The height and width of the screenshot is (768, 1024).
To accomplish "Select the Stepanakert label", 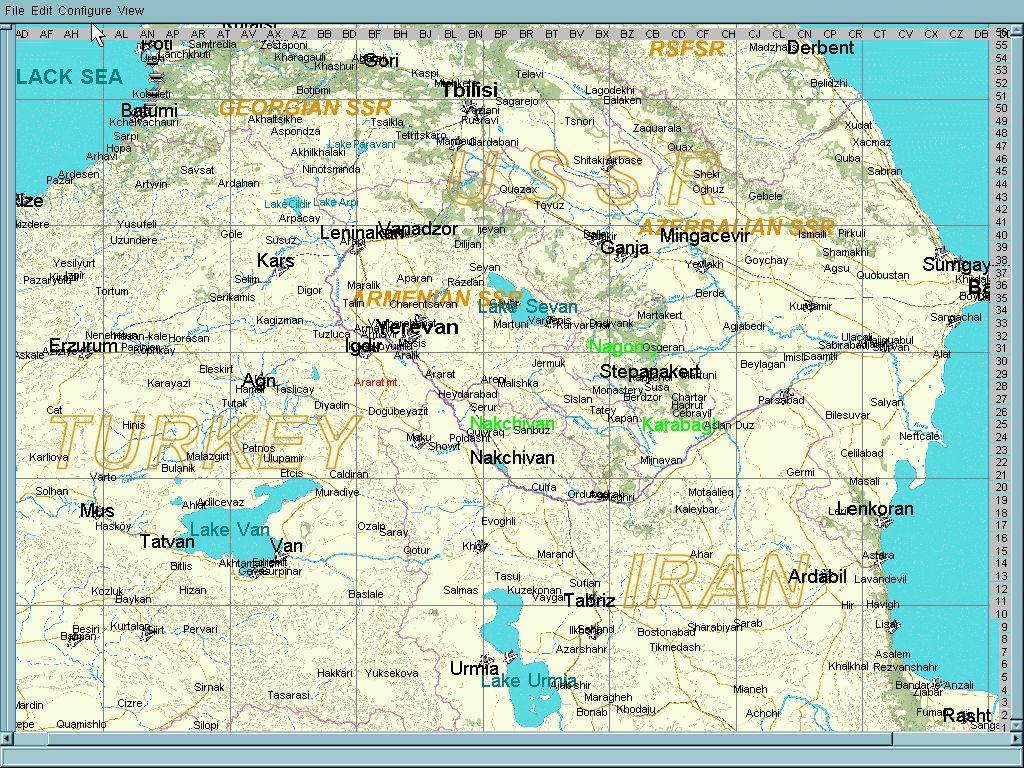I will coord(650,372).
